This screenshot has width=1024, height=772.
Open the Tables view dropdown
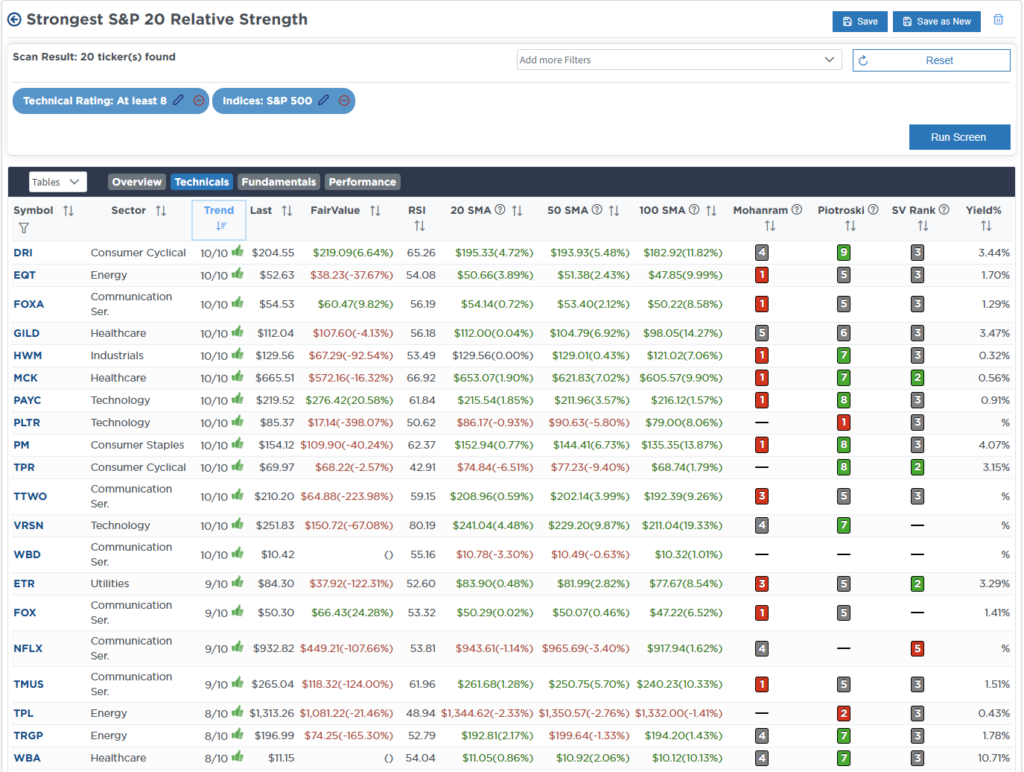57,182
